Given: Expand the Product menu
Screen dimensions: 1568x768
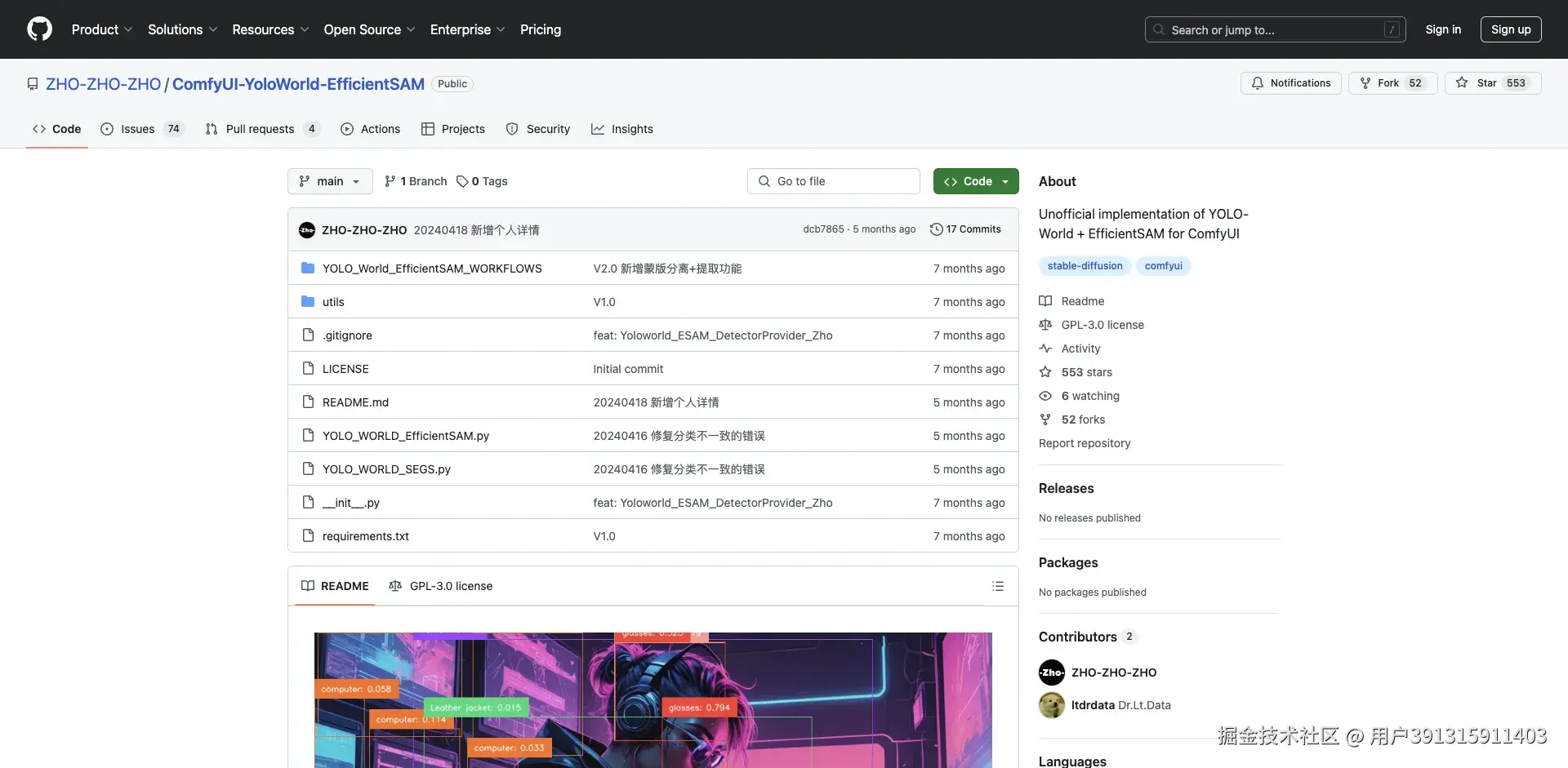Looking at the screenshot, I should coord(102,29).
